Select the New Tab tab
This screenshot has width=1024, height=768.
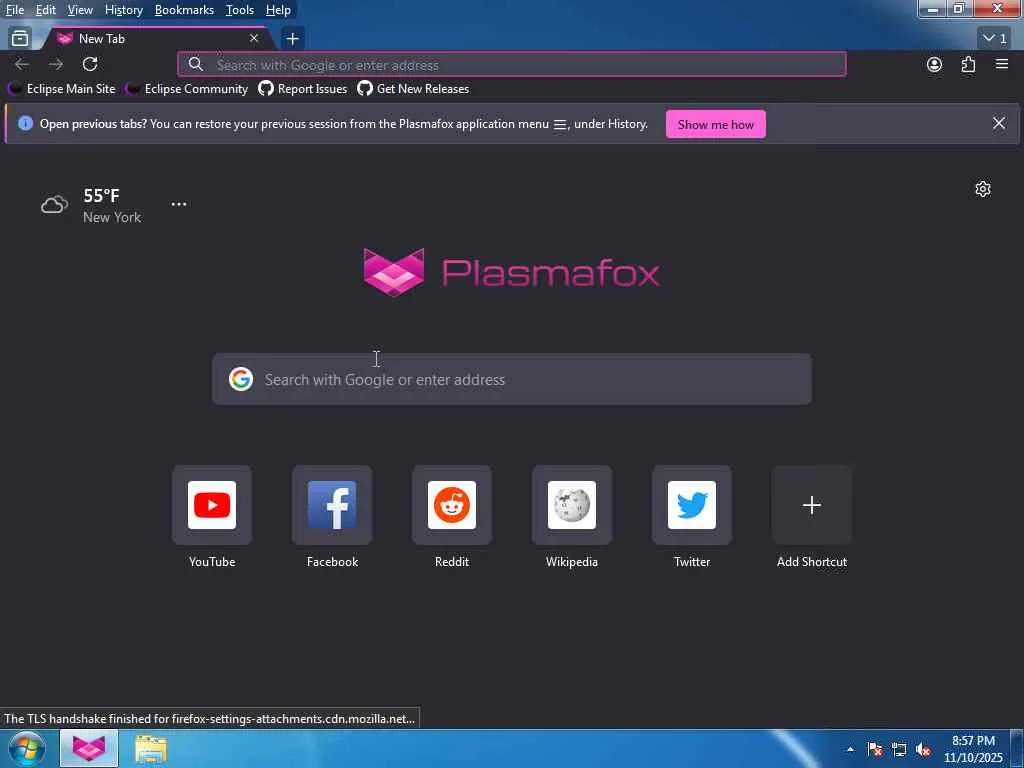pos(157,39)
